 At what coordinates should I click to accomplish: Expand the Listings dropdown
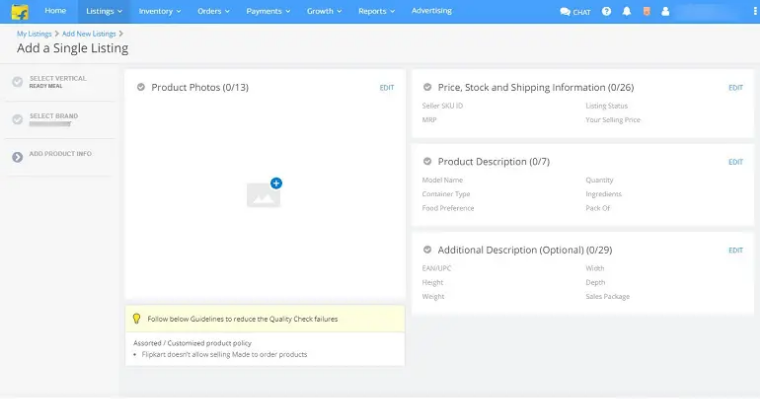tap(104, 11)
